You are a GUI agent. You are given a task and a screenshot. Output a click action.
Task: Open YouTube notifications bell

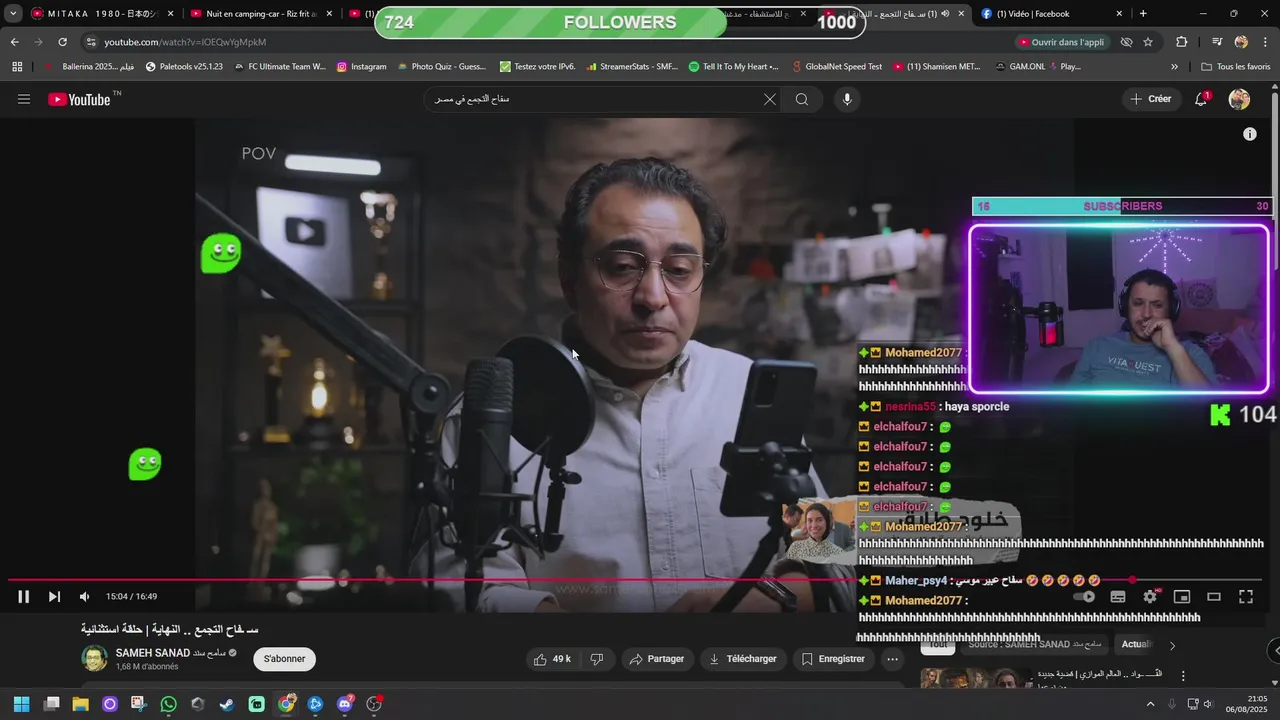point(1202,99)
